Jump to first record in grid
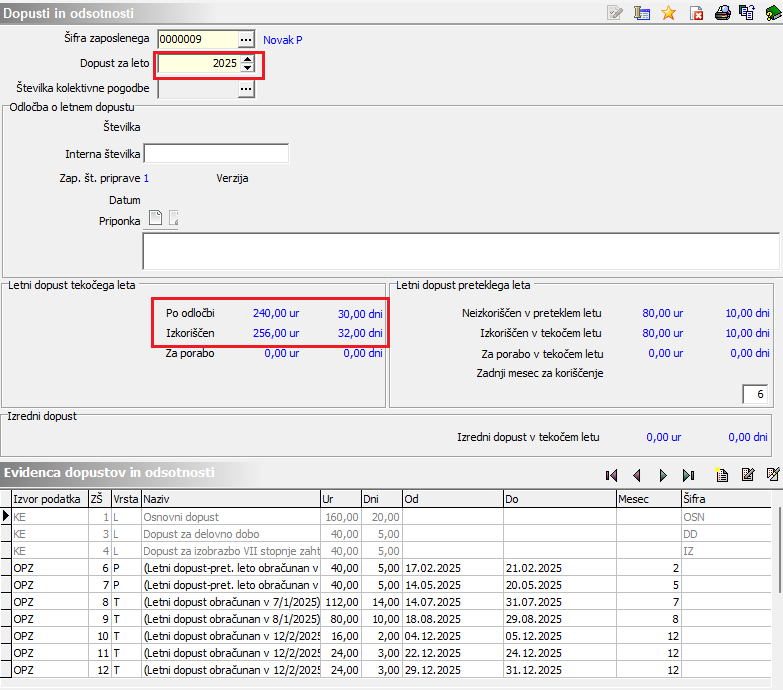 (611, 475)
